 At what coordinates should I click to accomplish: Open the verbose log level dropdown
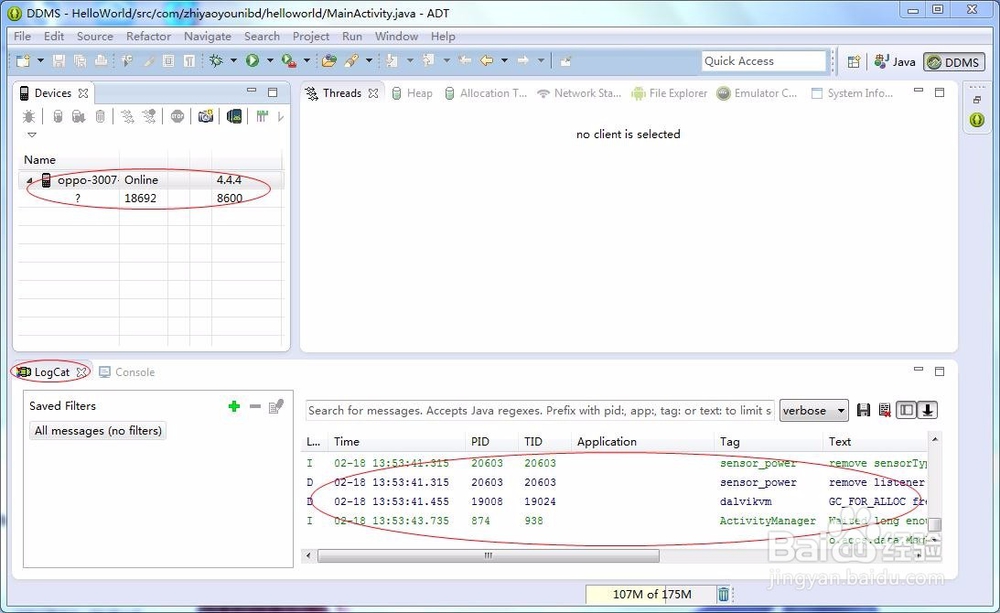(x=814, y=411)
